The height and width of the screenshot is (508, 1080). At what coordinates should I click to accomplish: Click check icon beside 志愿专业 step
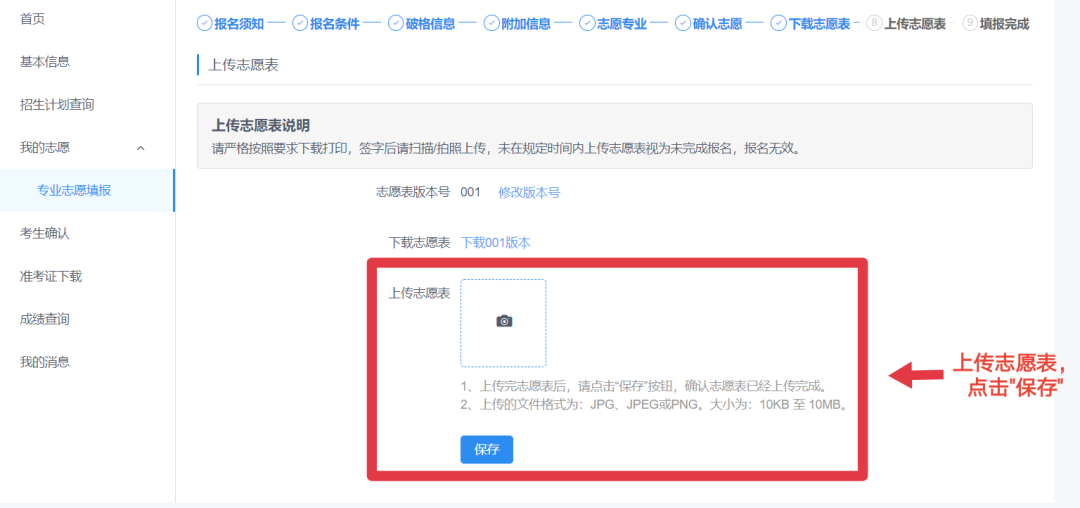[x=587, y=23]
